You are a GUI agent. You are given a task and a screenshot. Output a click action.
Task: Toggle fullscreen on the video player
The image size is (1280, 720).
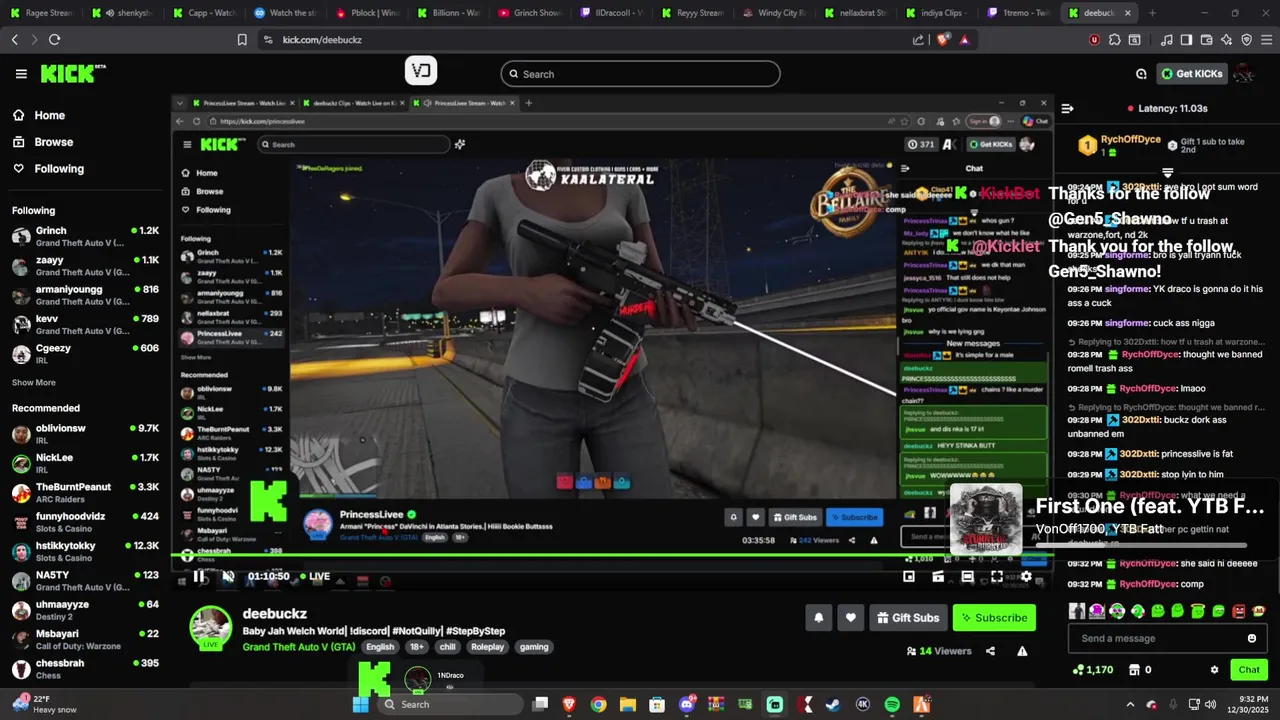[x=997, y=576]
